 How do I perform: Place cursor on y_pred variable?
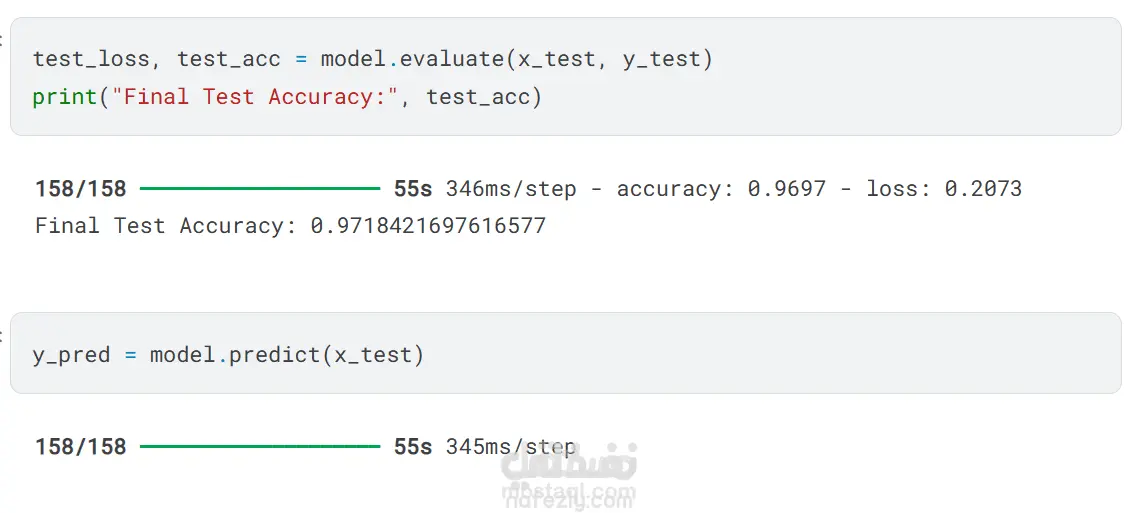71,355
